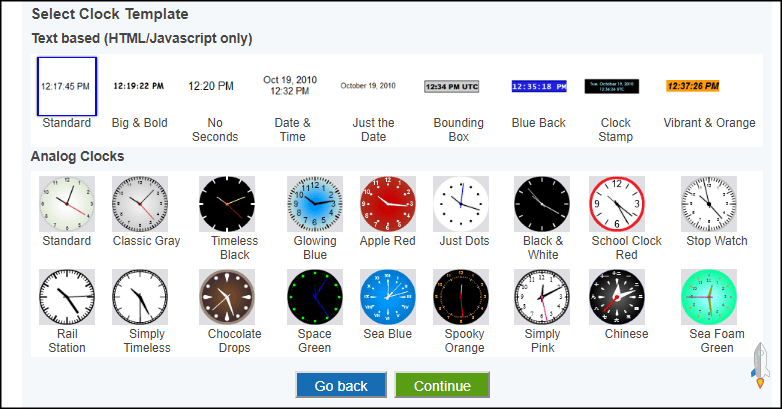The height and width of the screenshot is (409, 782).
Task: Choose the Rail Station clock
Action: [67, 297]
